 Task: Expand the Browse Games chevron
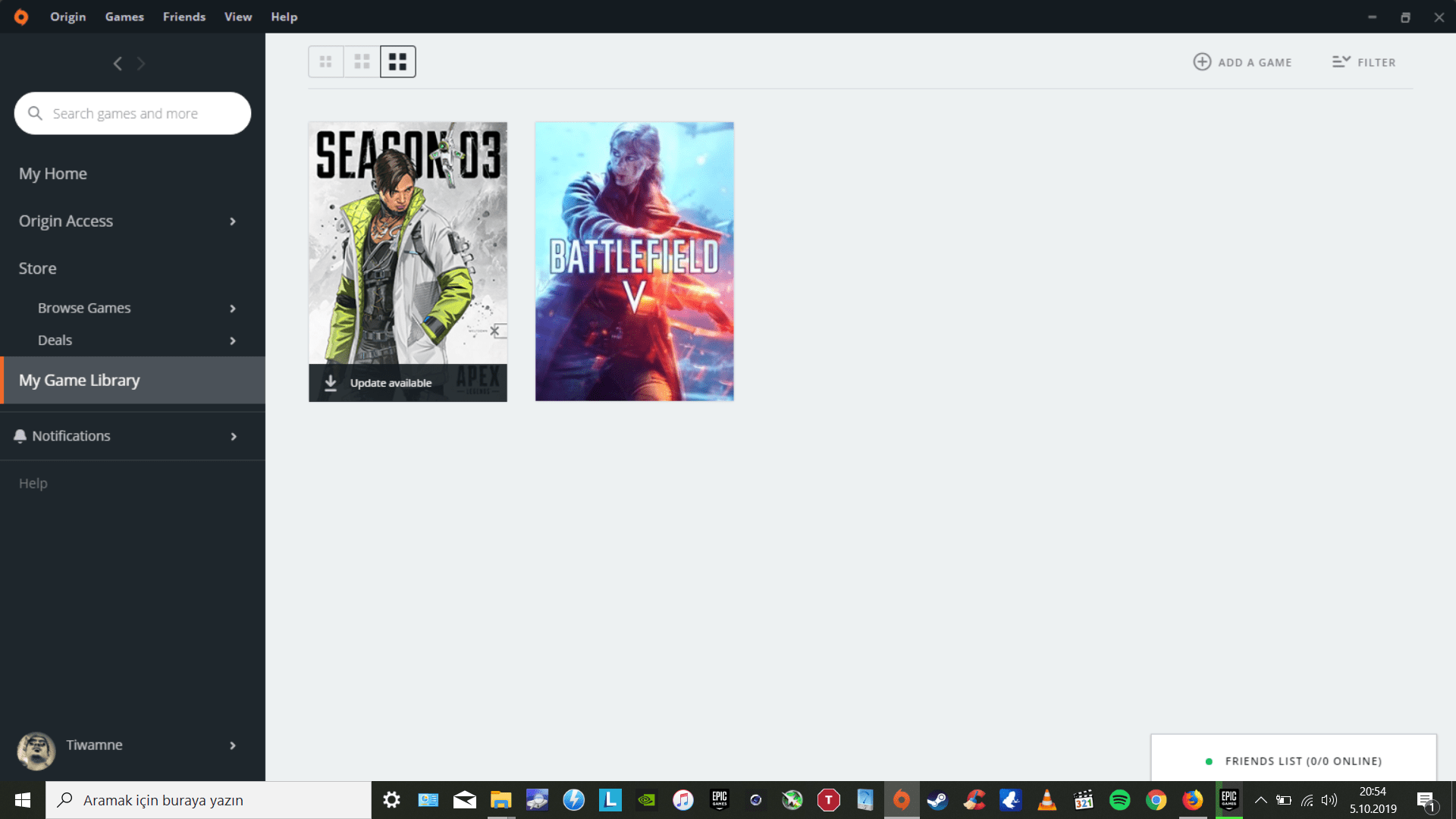point(233,309)
